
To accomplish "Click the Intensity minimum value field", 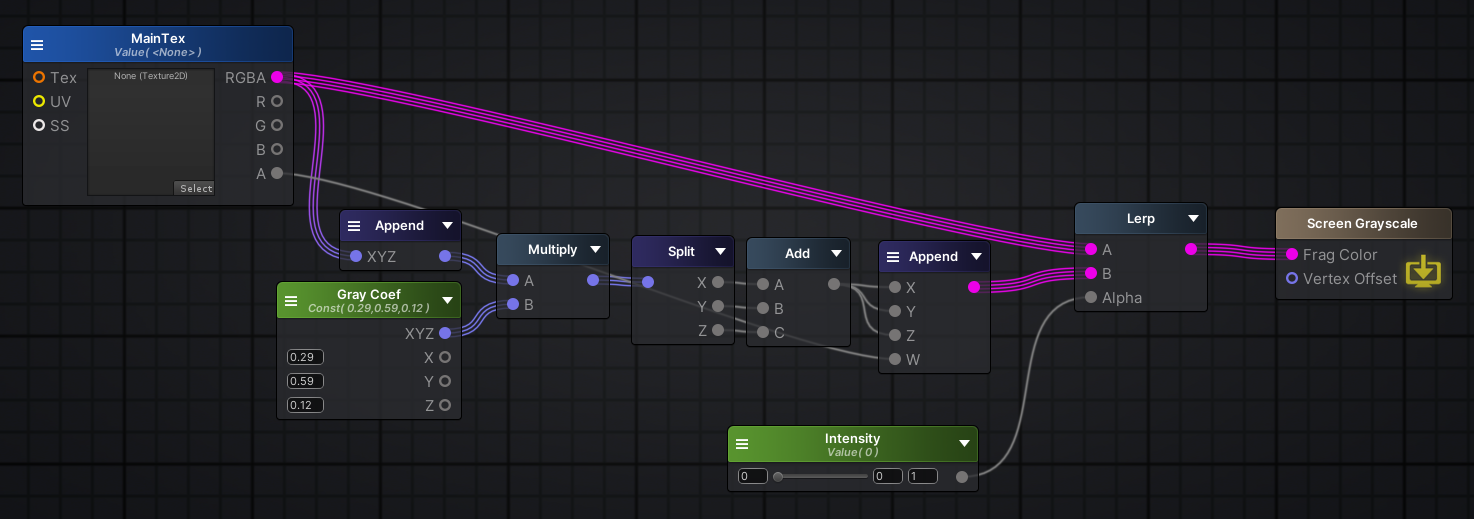I will pos(753,477).
